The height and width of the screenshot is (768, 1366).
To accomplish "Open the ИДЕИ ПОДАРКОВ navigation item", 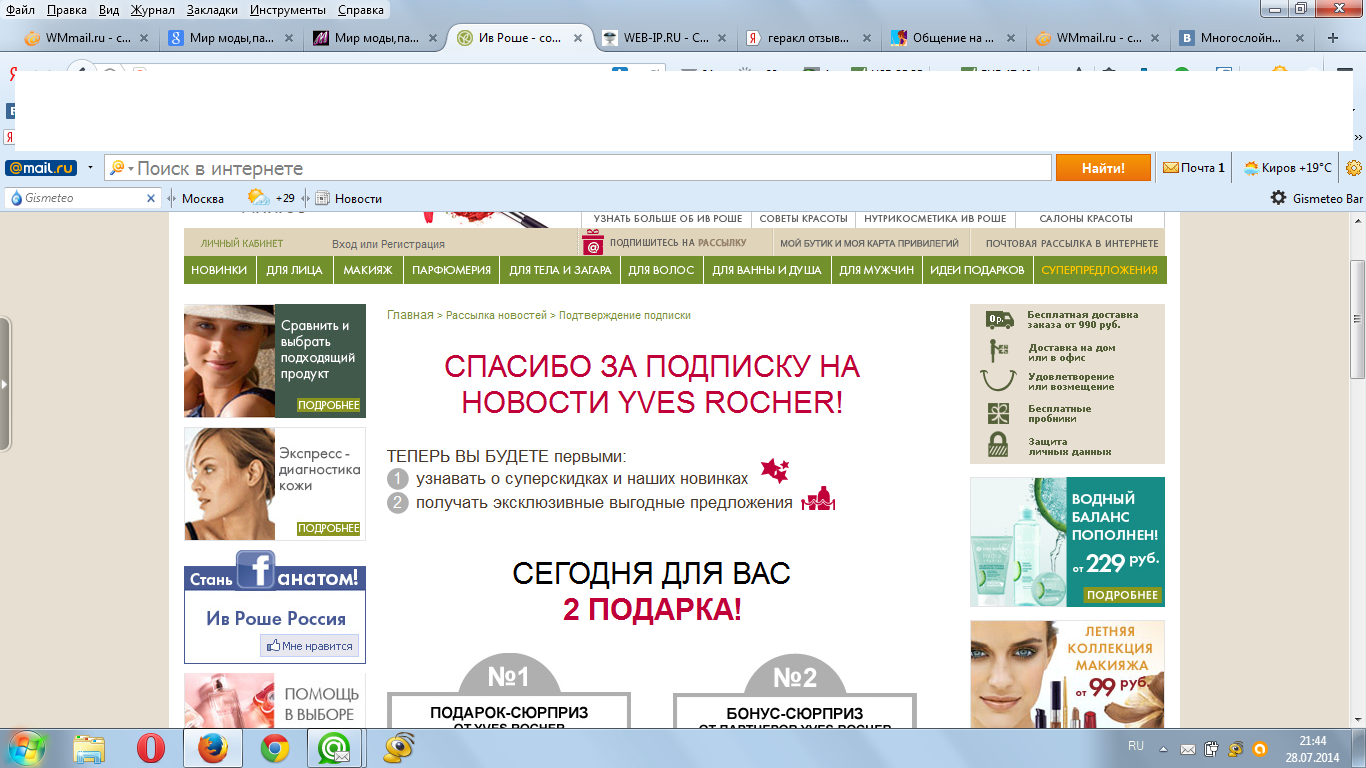I will [x=977, y=270].
